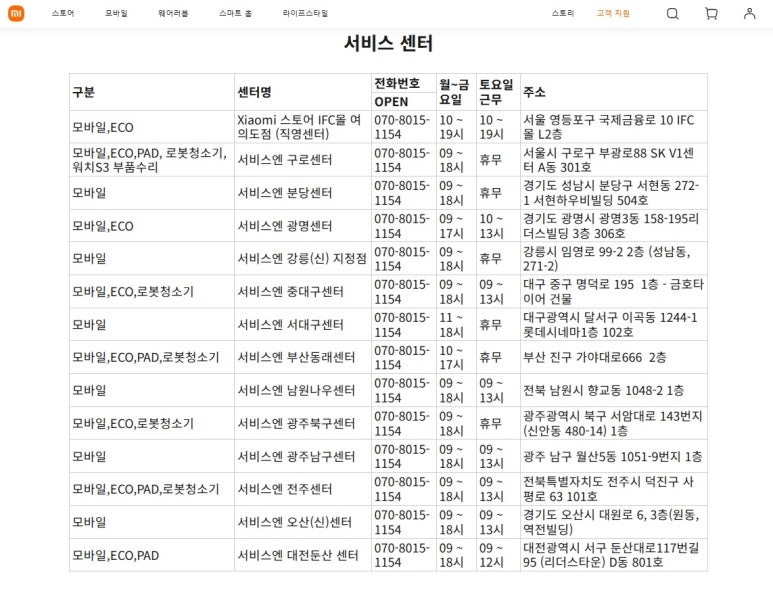Open the 모바일 menu
Image resolution: width=773 pixels, height=589 pixels.
pyautogui.click(x=116, y=13)
